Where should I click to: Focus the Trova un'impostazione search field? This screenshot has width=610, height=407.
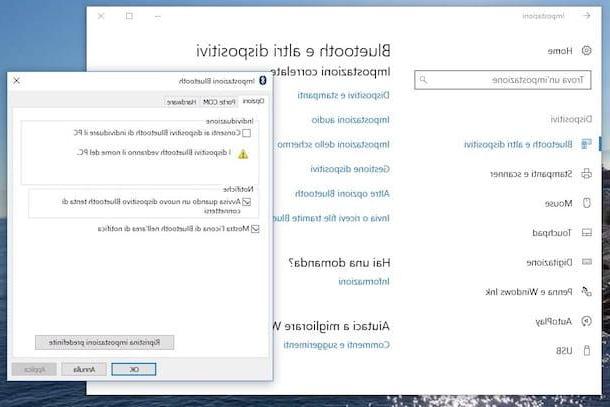pyautogui.click(x=503, y=80)
